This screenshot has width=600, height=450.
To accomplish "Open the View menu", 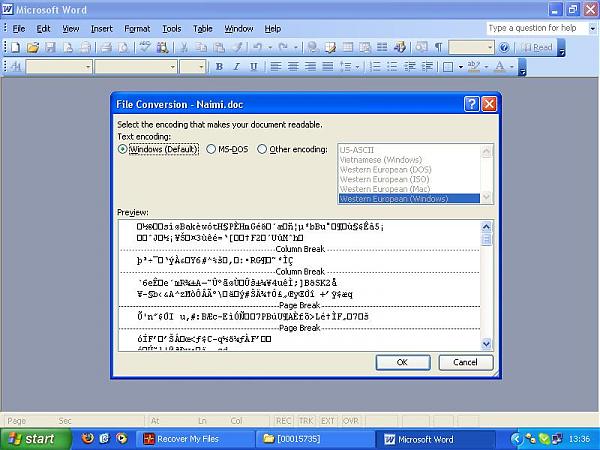I will (71, 29).
